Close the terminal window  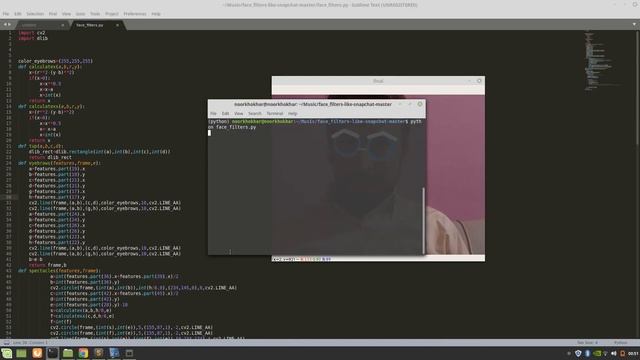(x=420, y=104)
